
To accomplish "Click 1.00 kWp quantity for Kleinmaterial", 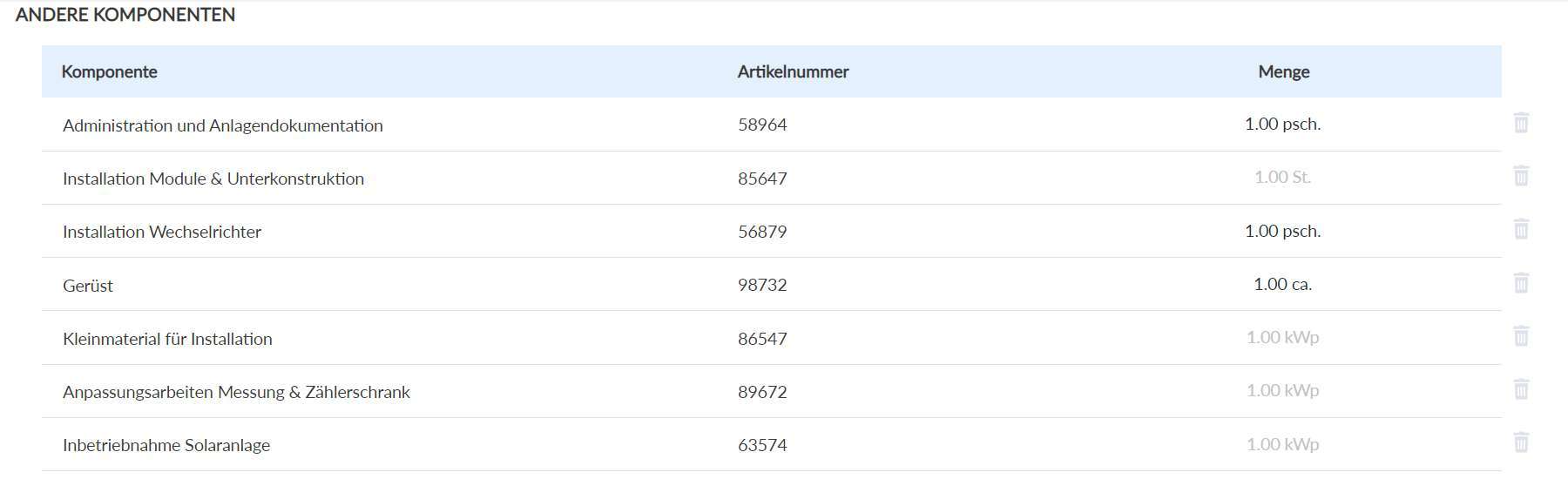I will [x=1282, y=338].
